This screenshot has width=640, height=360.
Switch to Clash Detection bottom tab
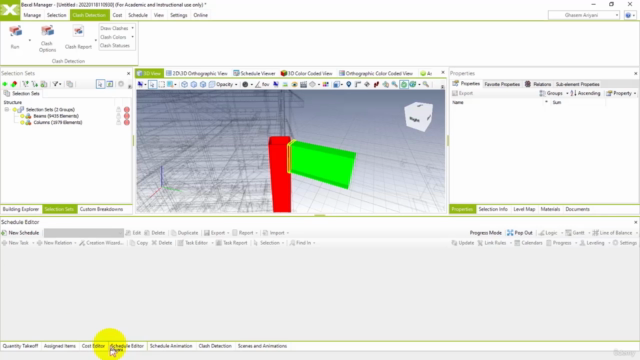tap(215, 346)
